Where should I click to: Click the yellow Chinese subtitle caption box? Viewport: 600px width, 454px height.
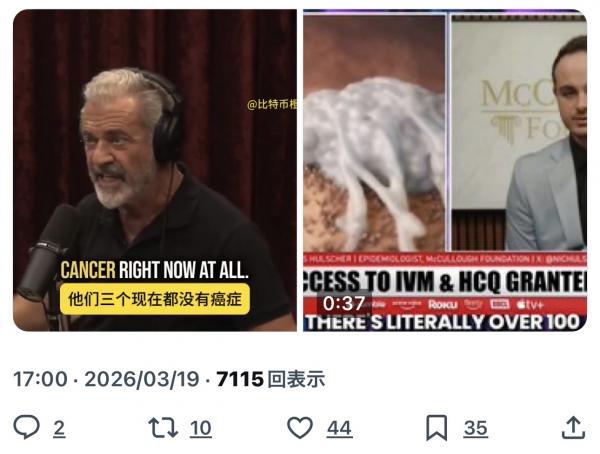pyautogui.click(x=155, y=299)
